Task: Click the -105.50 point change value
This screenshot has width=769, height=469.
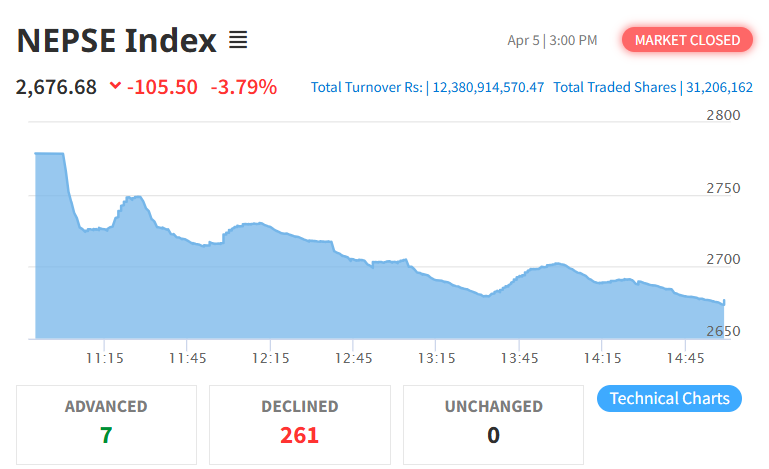Action: click(x=163, y=87)
